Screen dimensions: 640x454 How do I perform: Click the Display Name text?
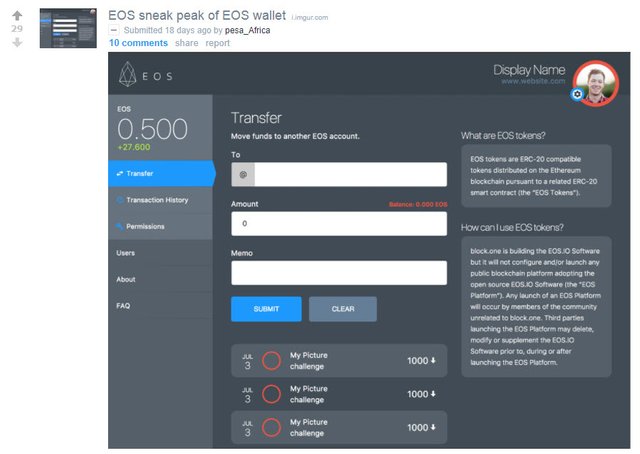click(x=529, y=70)
